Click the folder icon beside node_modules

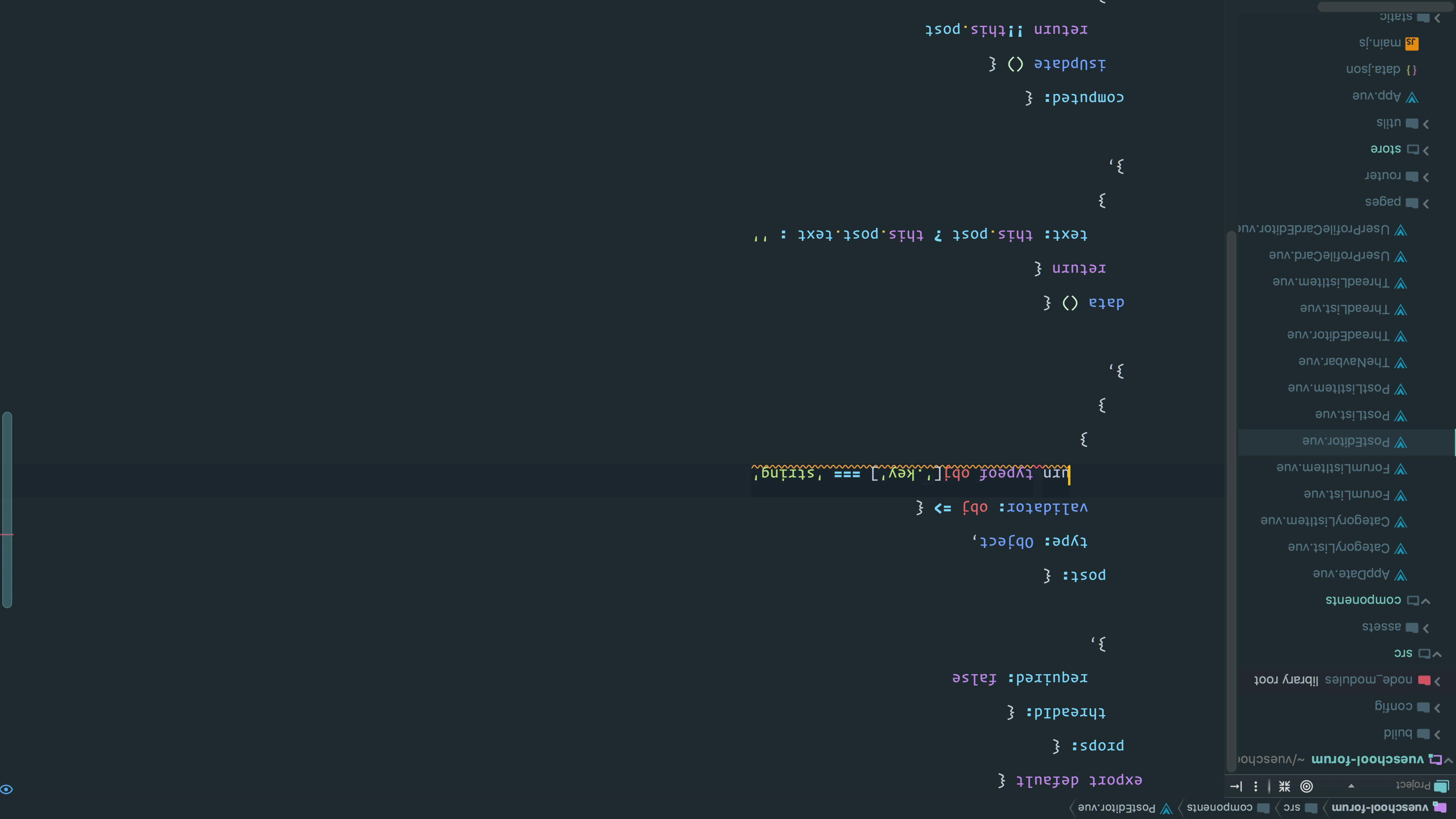1424,681
